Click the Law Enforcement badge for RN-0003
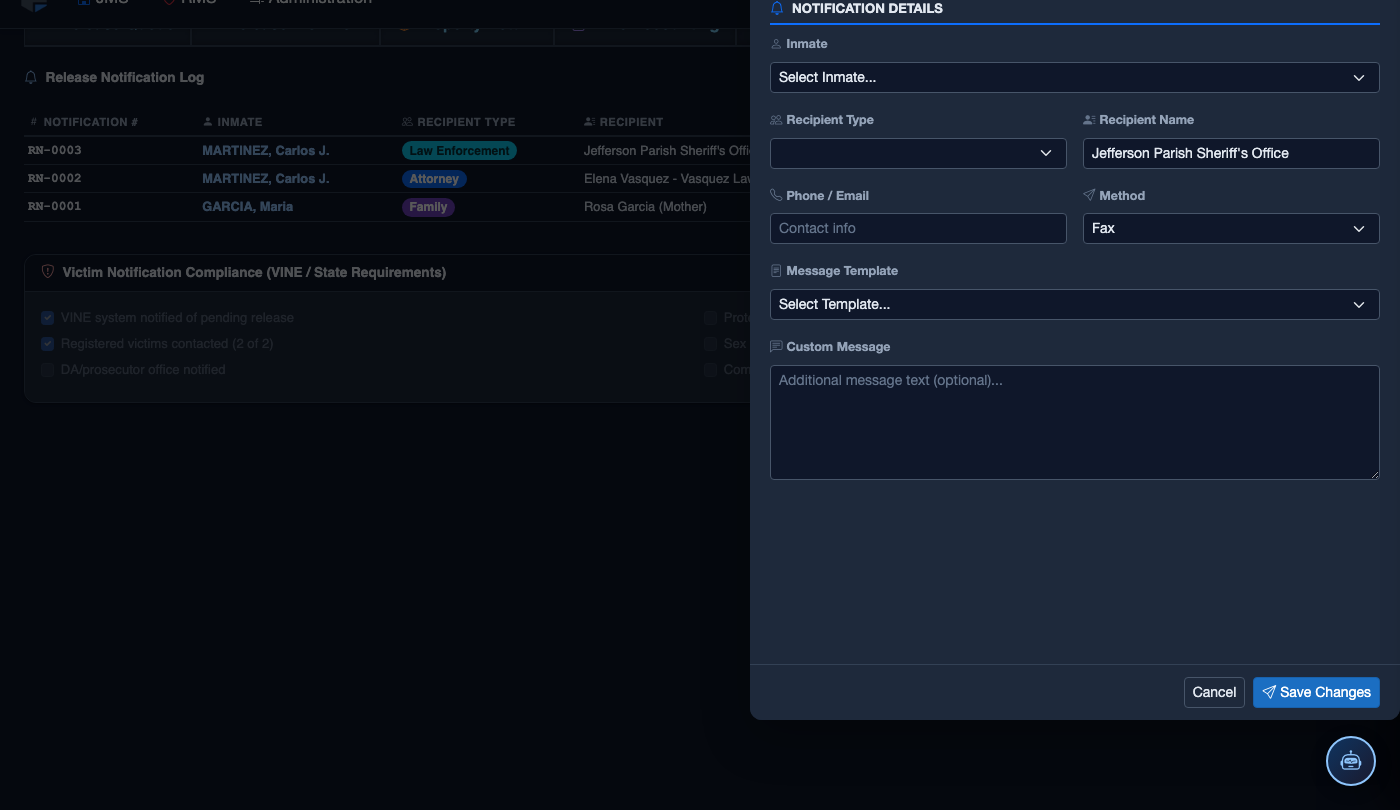 [459, 151]
